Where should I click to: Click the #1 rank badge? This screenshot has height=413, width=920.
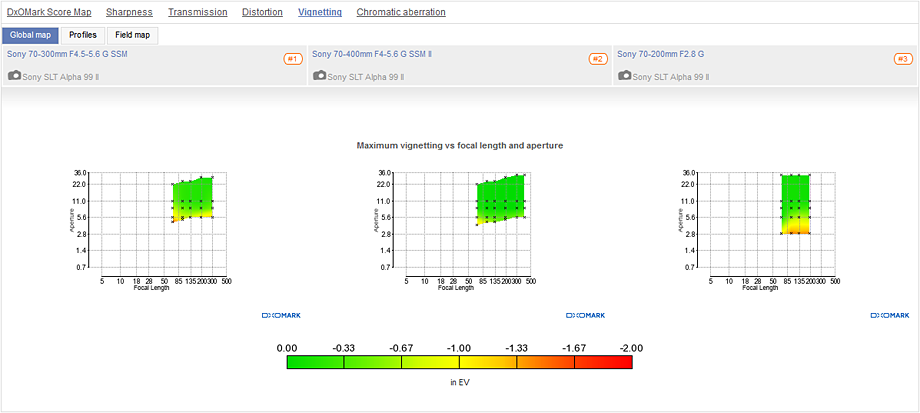click(293, 59)
